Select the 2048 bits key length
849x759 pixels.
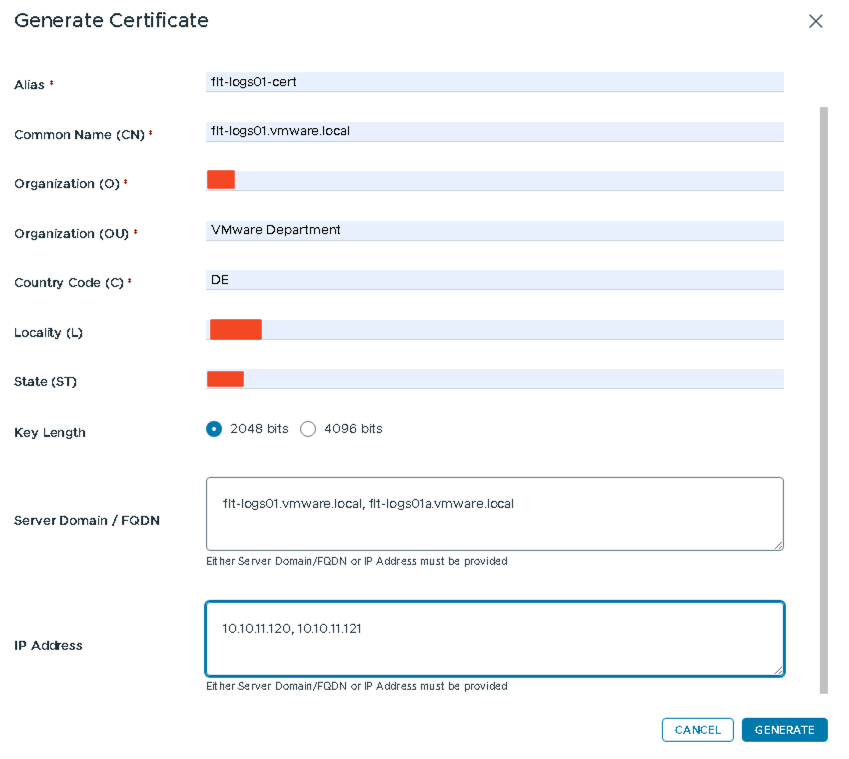tap(214, 429)
